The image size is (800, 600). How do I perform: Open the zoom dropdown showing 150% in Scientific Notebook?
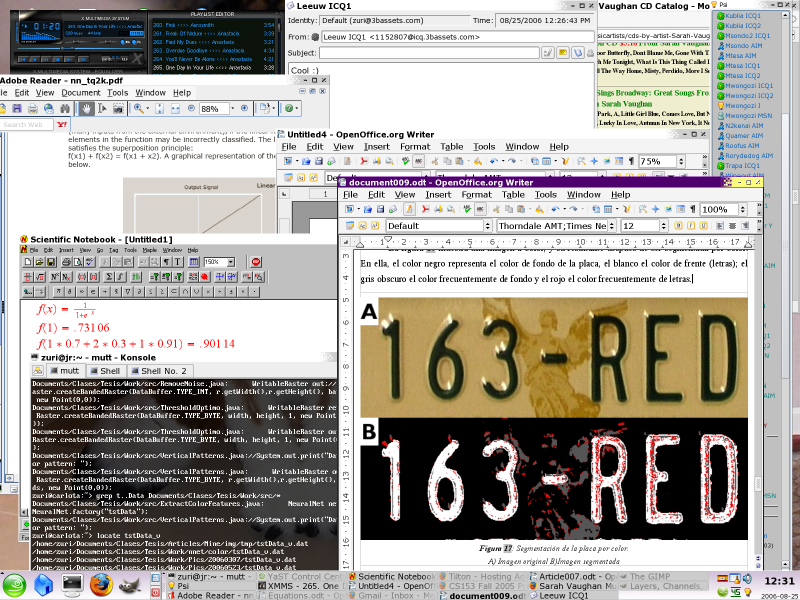(x=215, y=262)
